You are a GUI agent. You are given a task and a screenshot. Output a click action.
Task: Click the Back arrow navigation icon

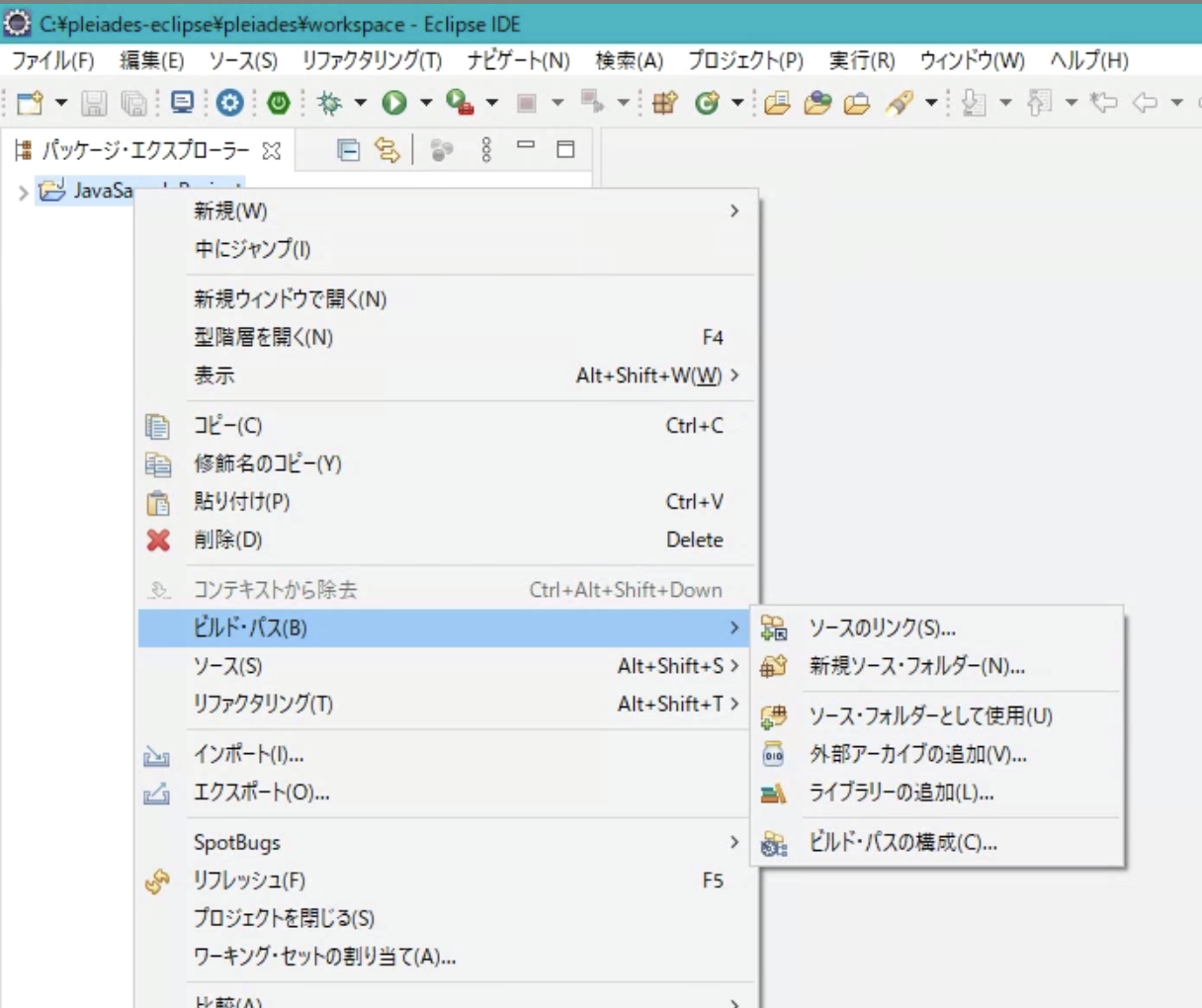coord(1145,103)
